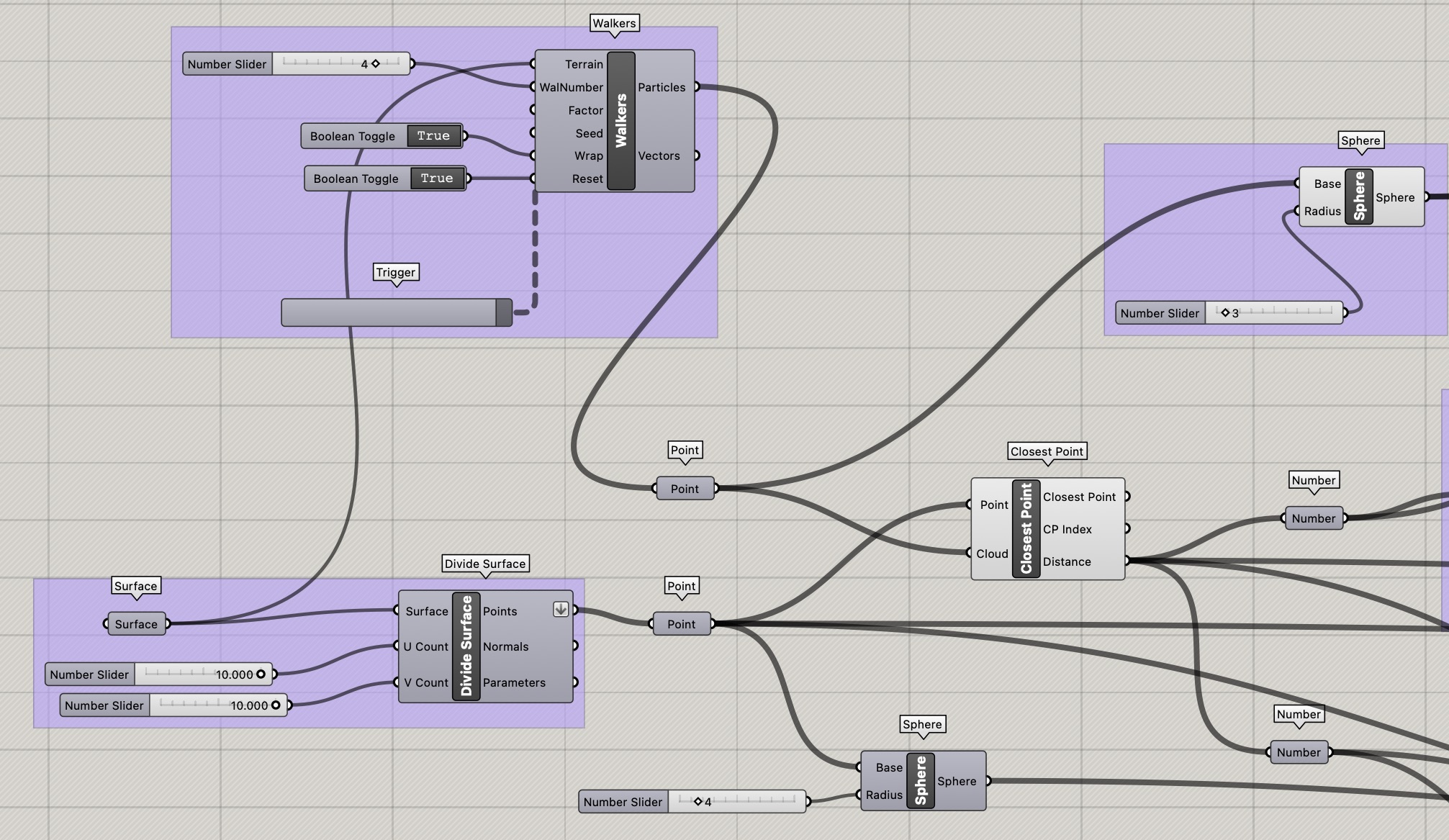
Task: Select the Closest Point component
Action: click(1025, 529)
